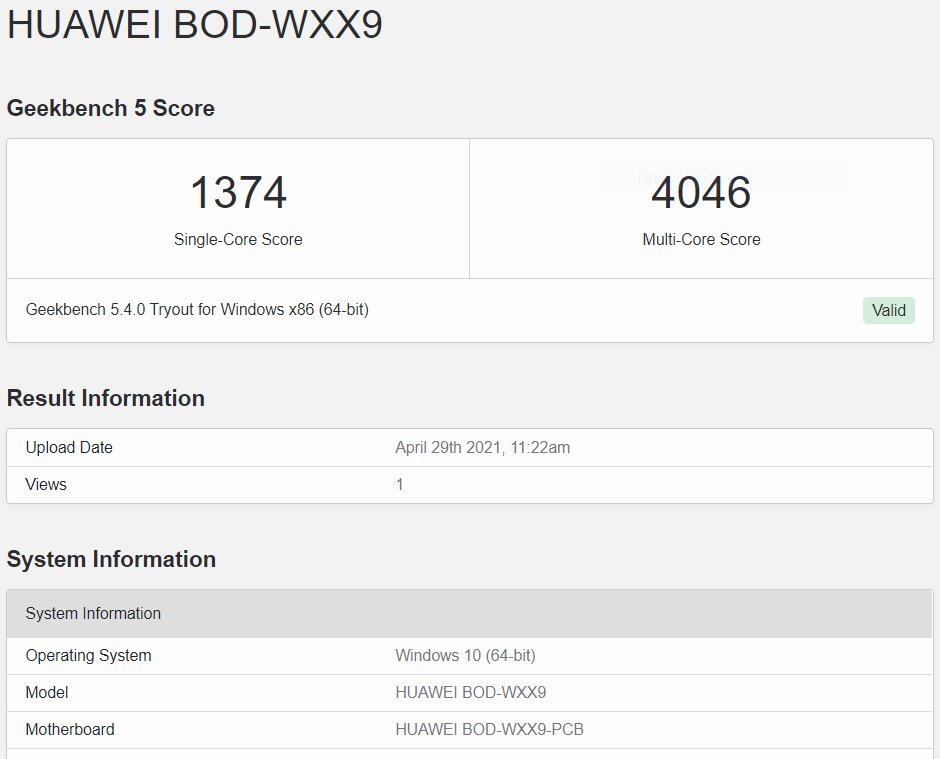Image resolution: width=940 pixels, height=759 pixels.
Task: Click the HUAWEI BOD-WXX9 page title
Action: (194, 25)
